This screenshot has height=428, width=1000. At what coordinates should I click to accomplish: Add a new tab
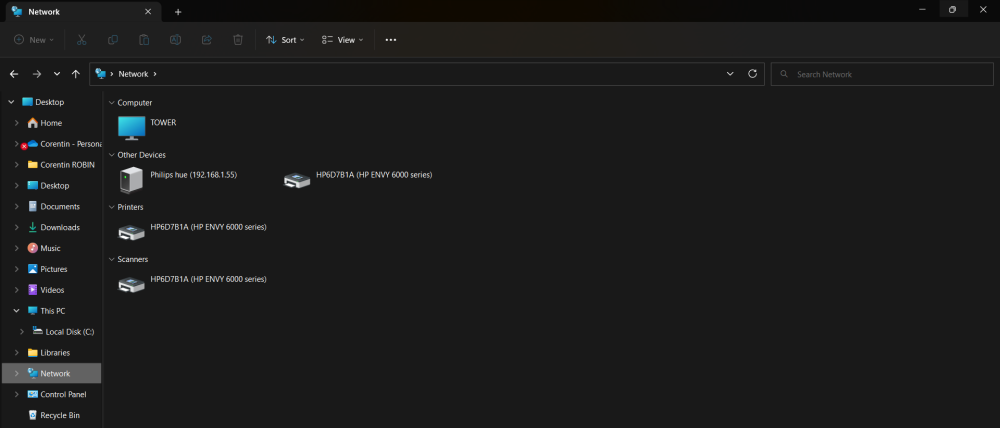tap(178, 11)
